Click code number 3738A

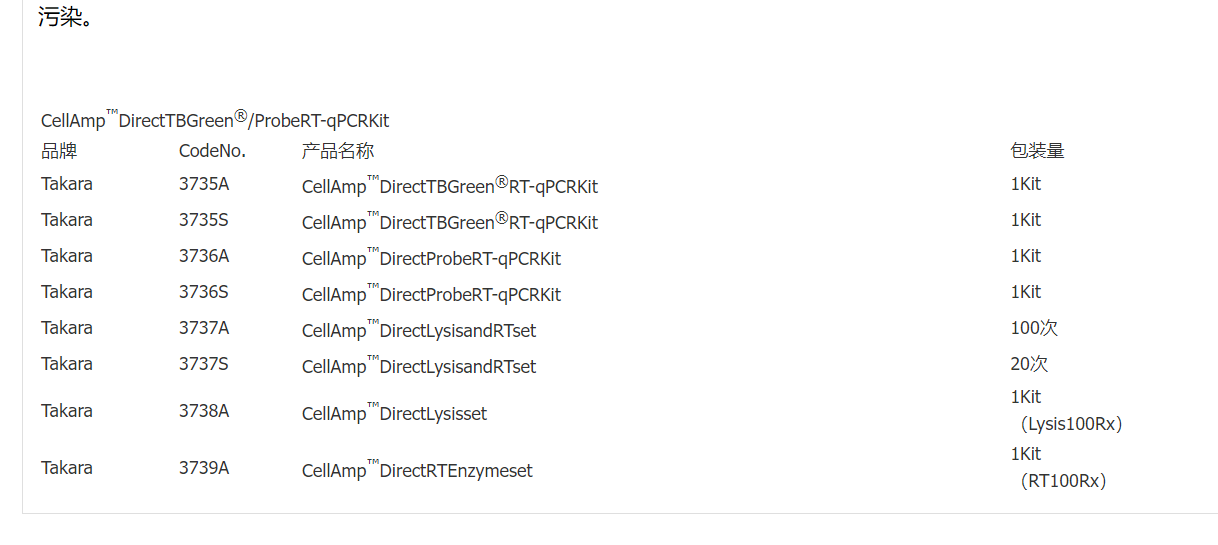click(x=204, y=411)
